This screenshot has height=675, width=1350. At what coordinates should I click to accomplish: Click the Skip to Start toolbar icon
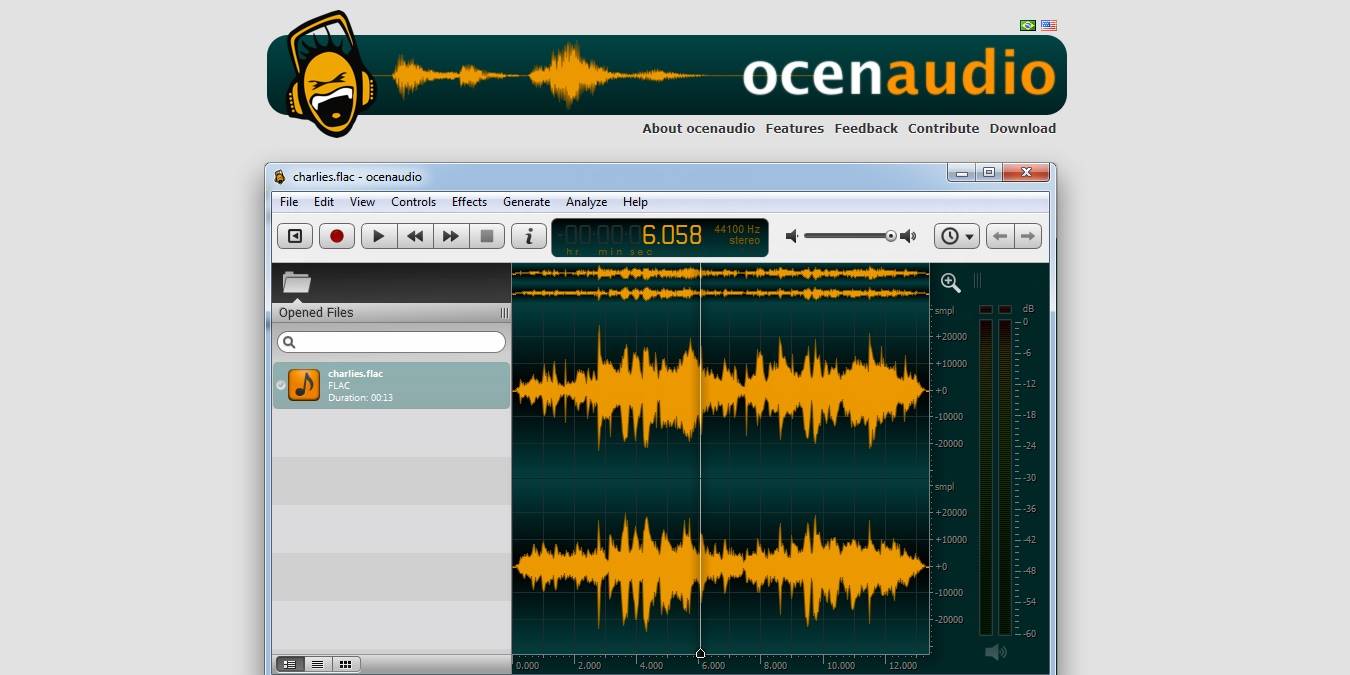[x=294, y=236]
